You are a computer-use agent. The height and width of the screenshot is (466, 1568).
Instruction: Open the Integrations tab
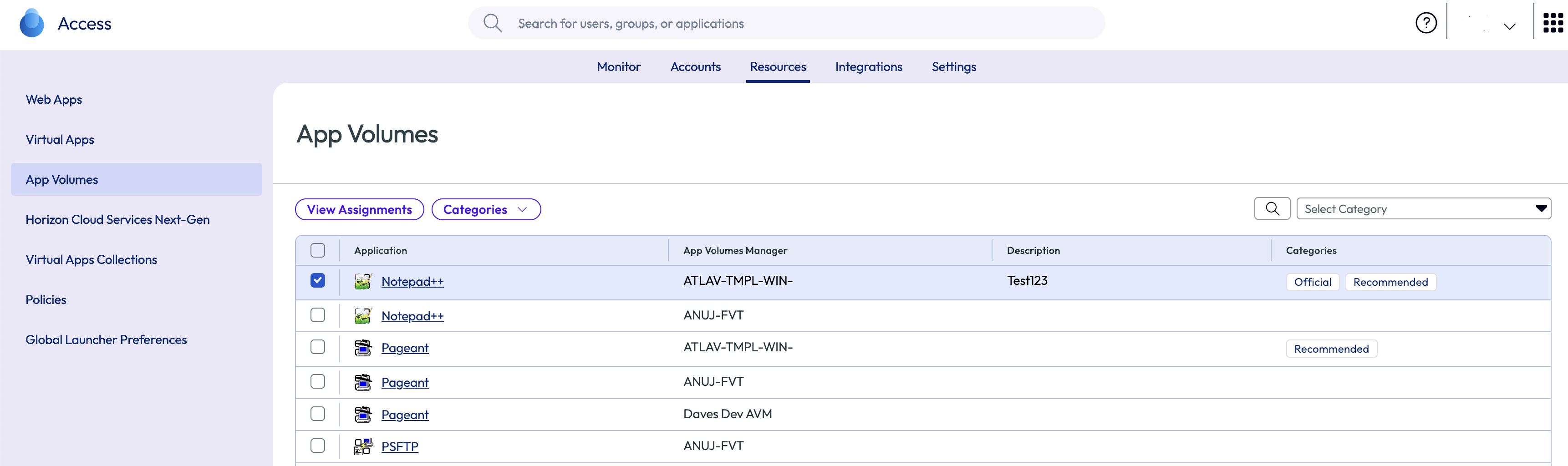[x=869, y=67]
